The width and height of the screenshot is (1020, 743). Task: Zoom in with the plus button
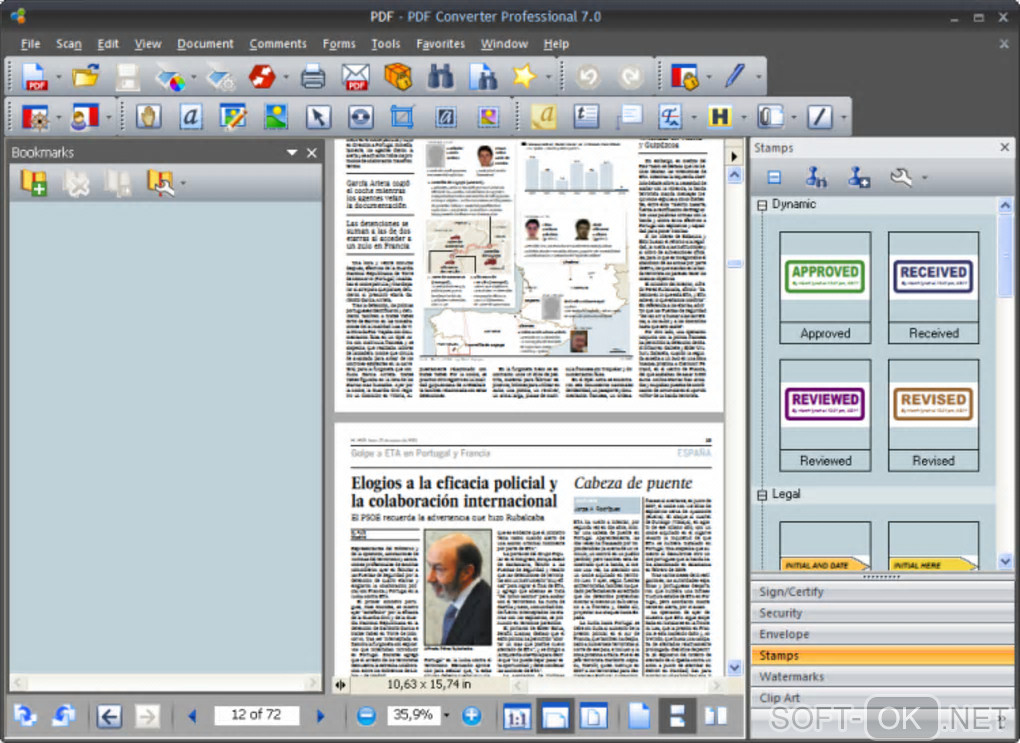click(x=472, y=716)
